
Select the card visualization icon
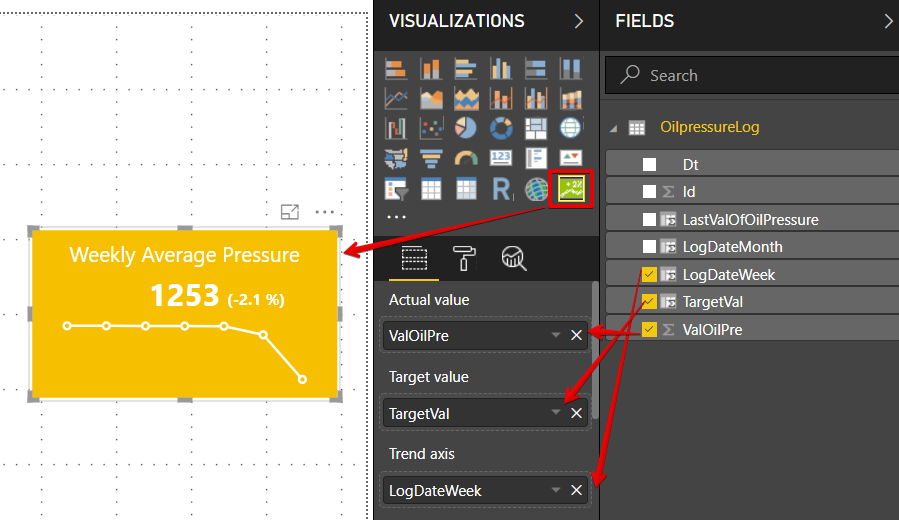tap(501, 159)
